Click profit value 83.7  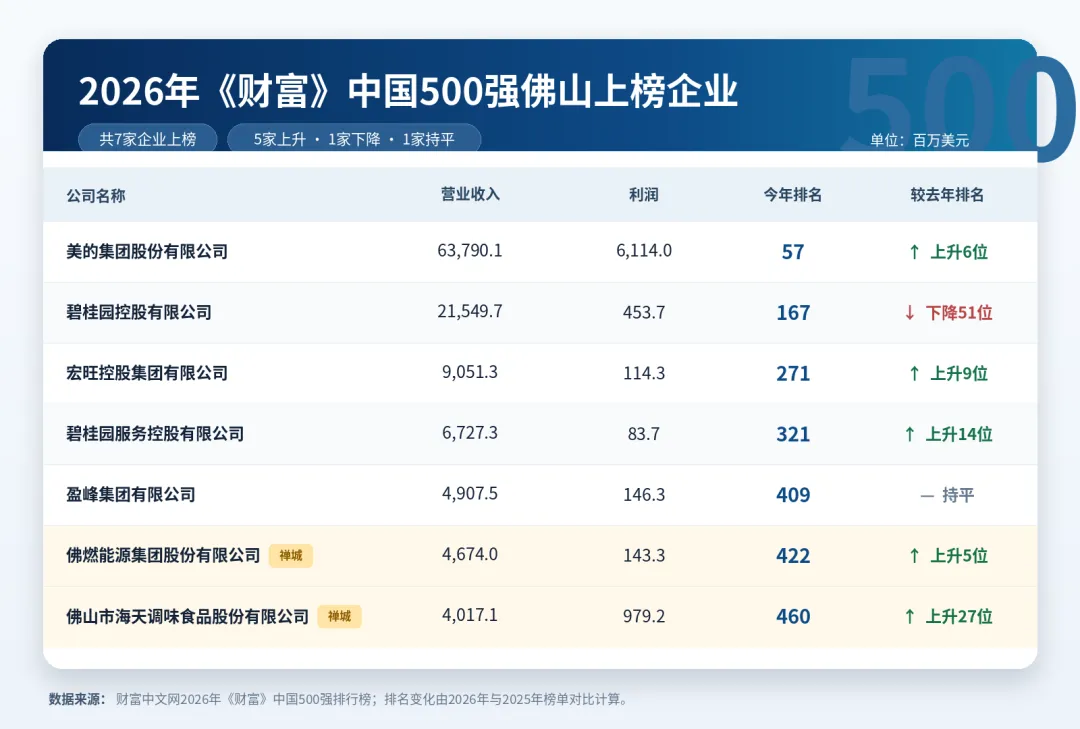(x=644, y=434)
